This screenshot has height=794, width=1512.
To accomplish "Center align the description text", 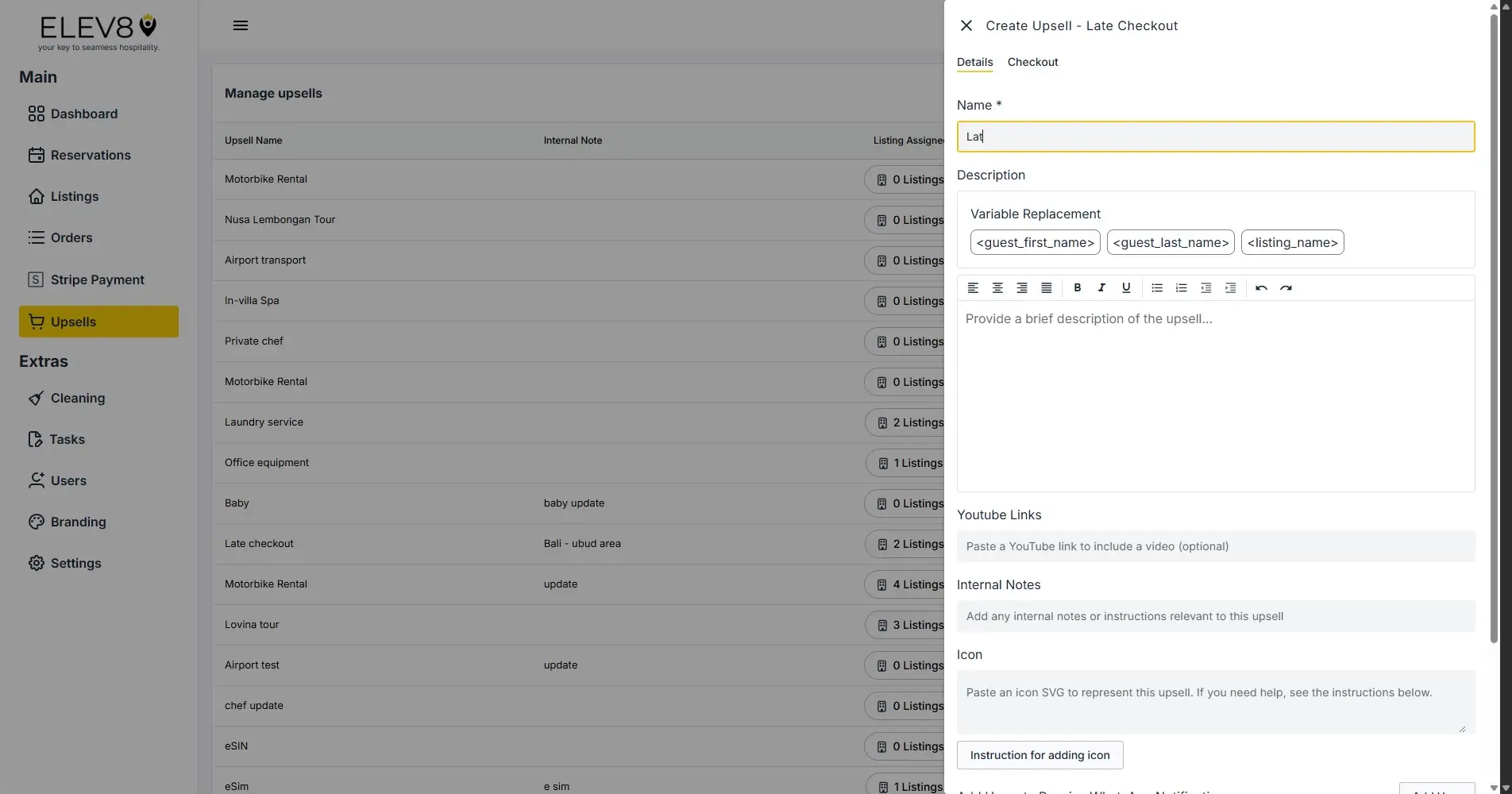I will coord(997,287).
